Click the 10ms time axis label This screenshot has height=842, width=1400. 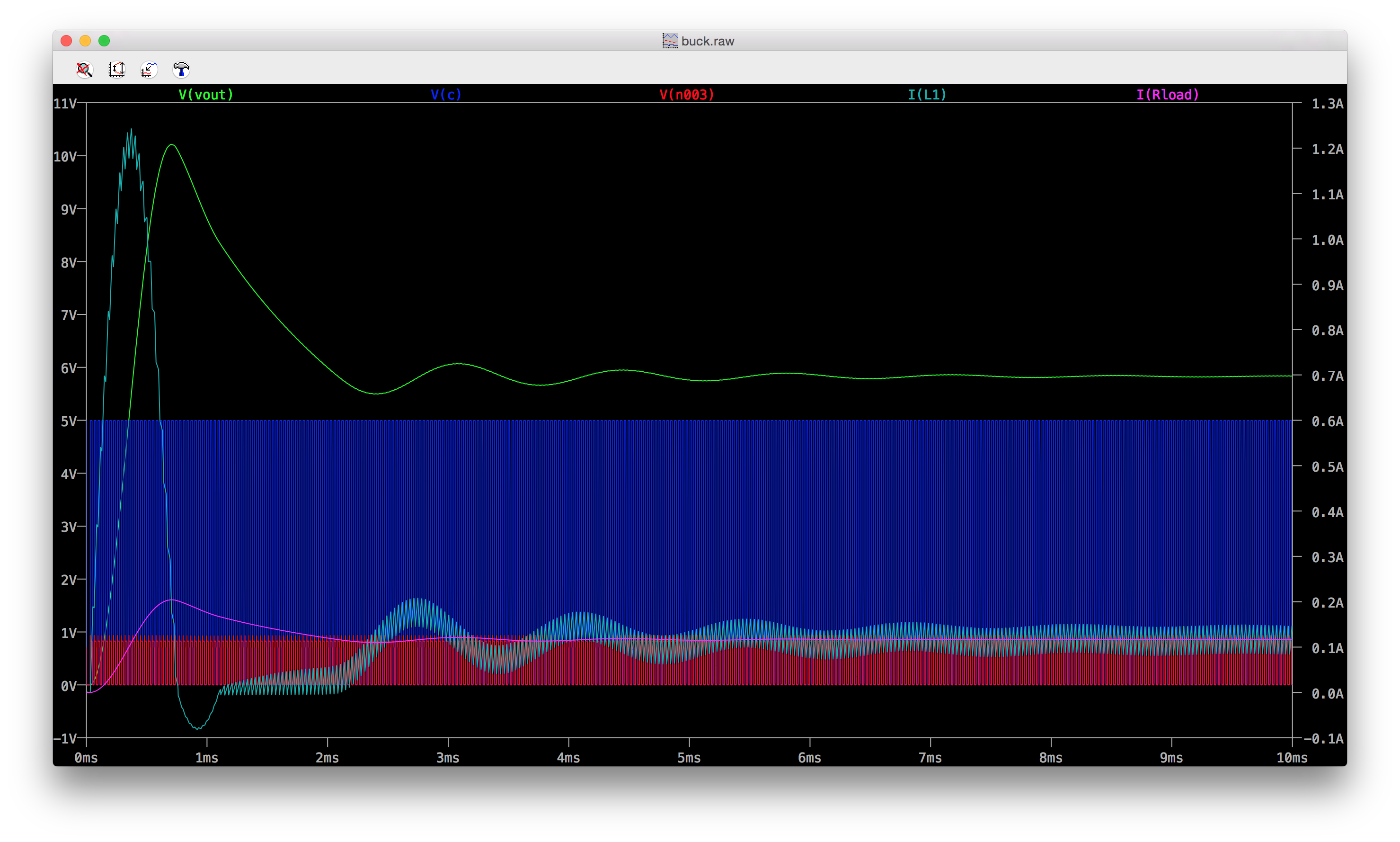(1292, 758)
